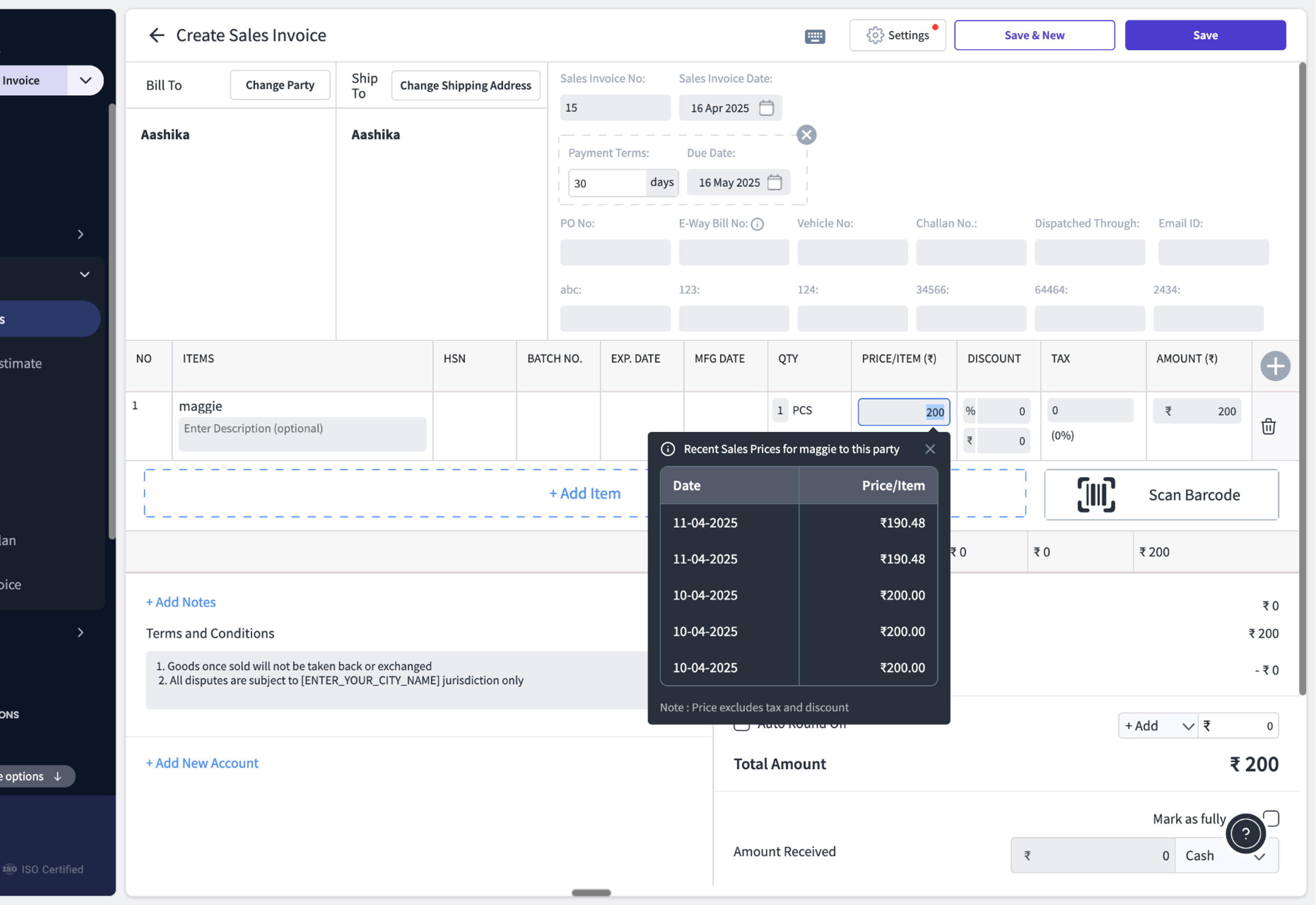Add column with the round plus icon
The width and height of the screenshot is (1316, 905).
point(1275,366)
